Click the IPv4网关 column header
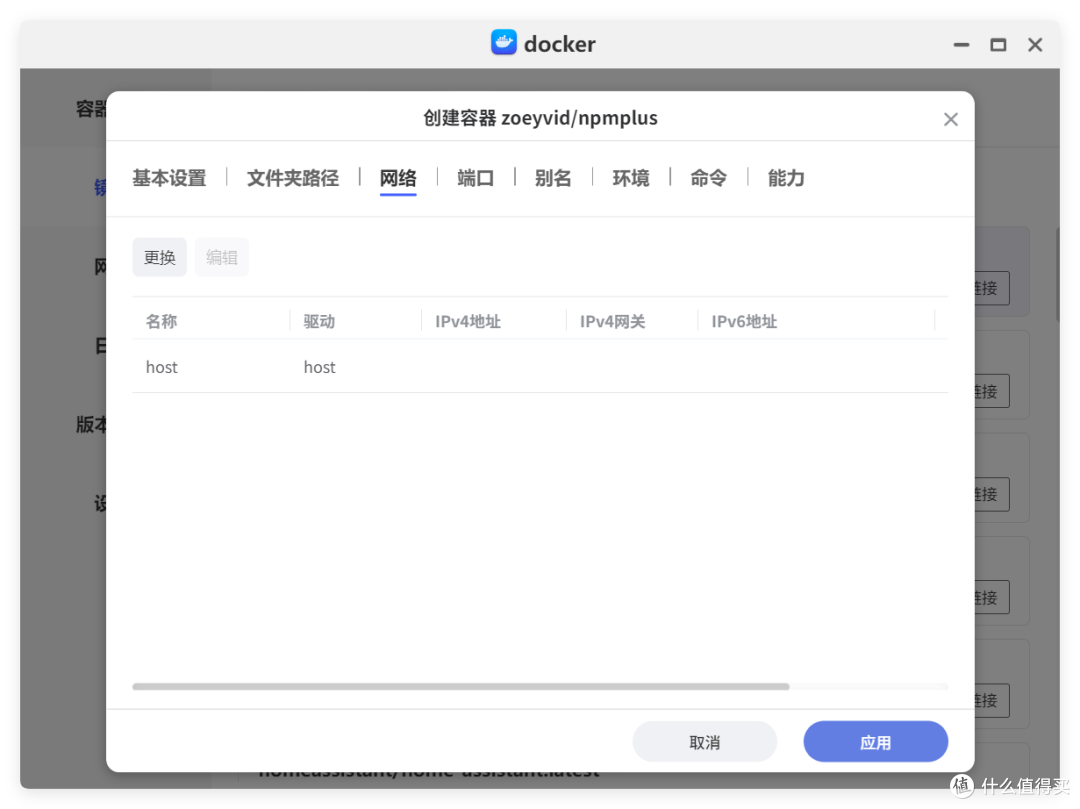The height and width of the screenshot is (809, 1080). click(612, 322)
